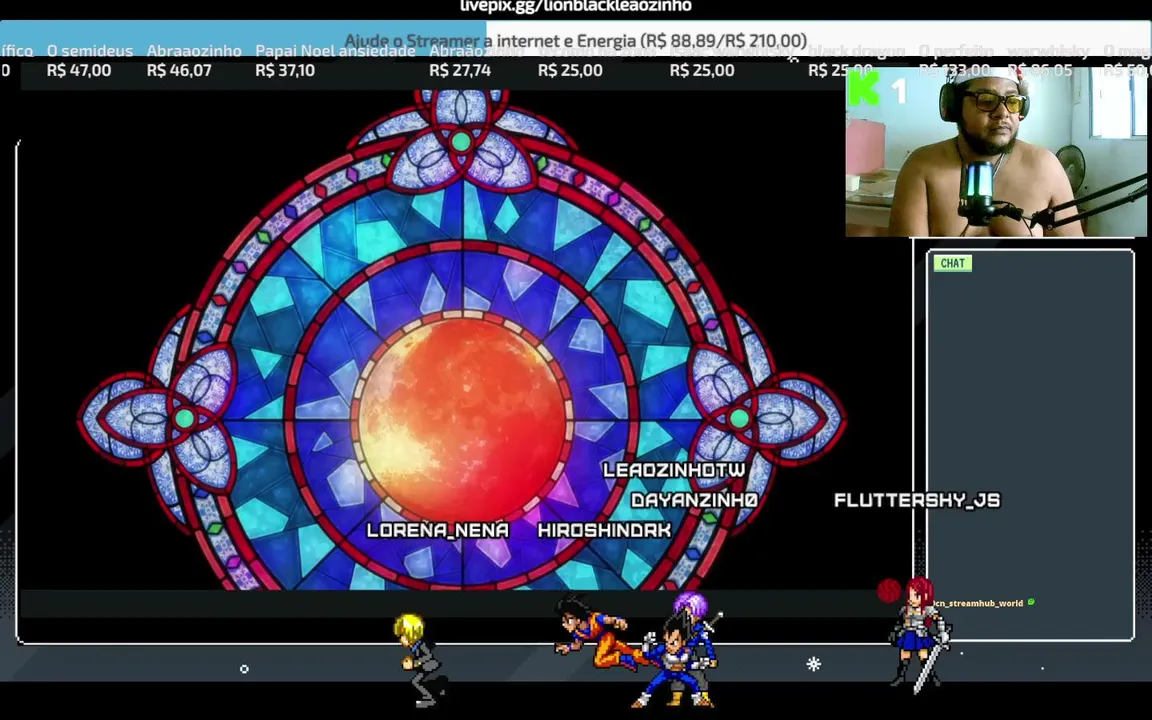Click the internet and energy donation goal bar
Screen dimensions: 1152x720
click(x=575, y=40)
